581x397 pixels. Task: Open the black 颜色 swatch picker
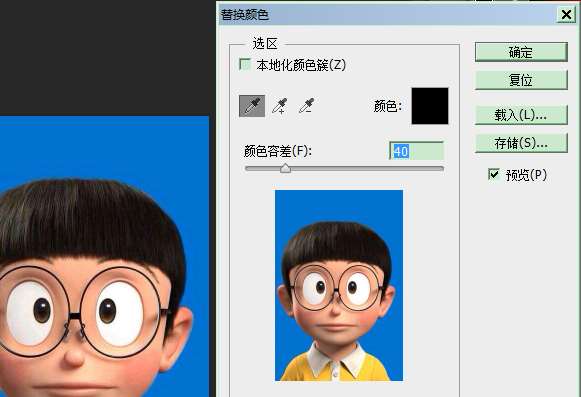pos(430,106)
